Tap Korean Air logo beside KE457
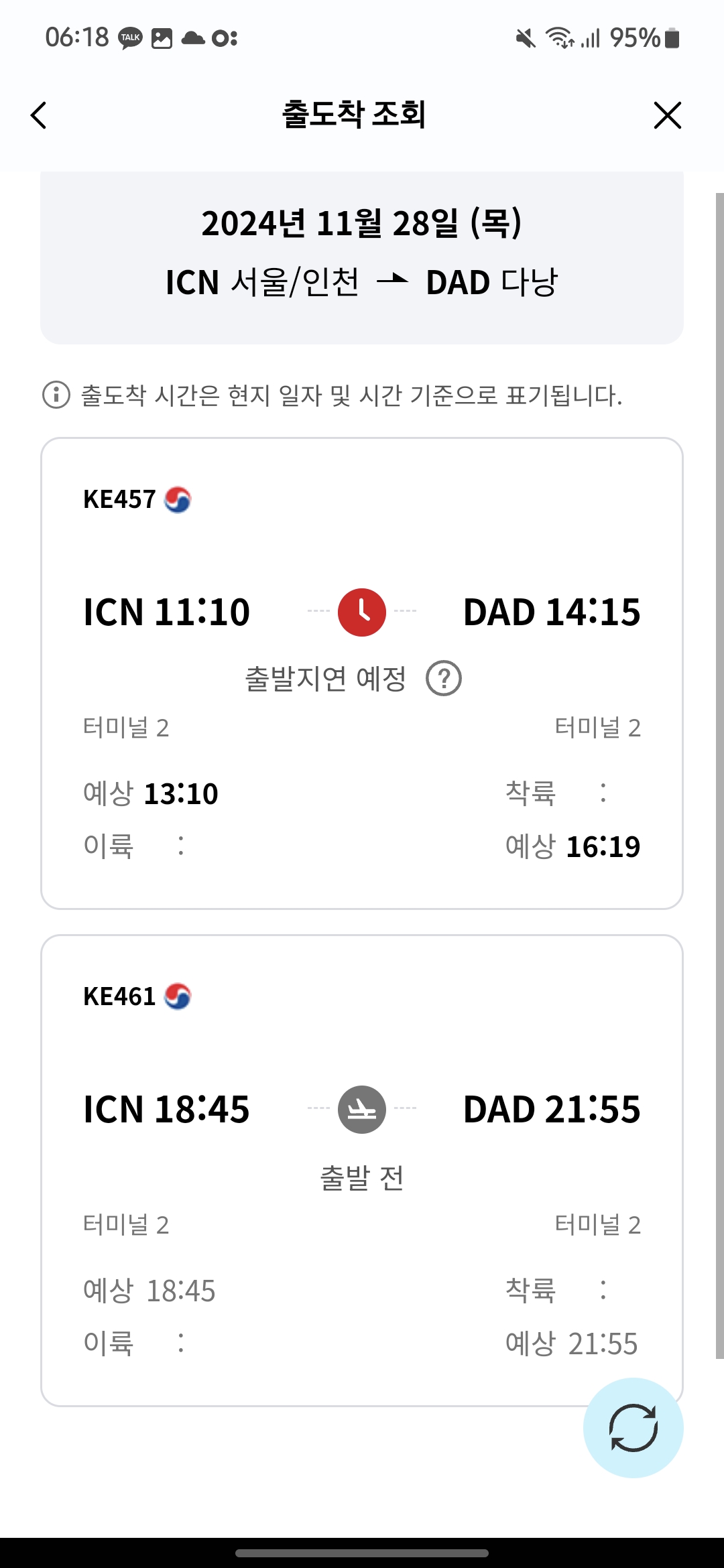724x1568 pixels. click(178, 499)
